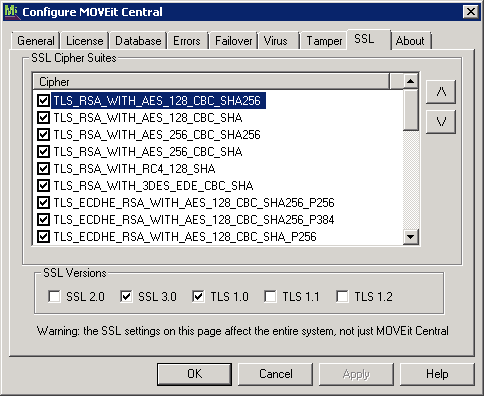
Task: Click the MOVEit icon in title bar
Action: [x=11, y=12]
